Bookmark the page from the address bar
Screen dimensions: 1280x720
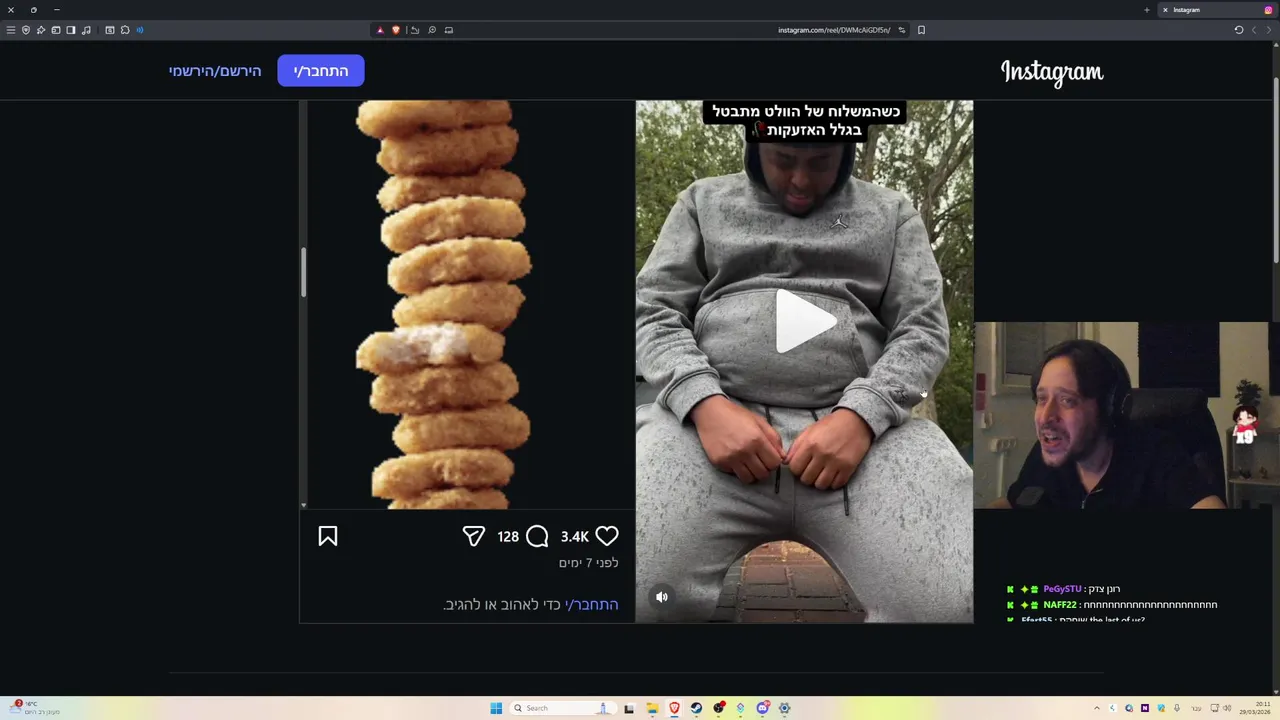click(921, 30)
